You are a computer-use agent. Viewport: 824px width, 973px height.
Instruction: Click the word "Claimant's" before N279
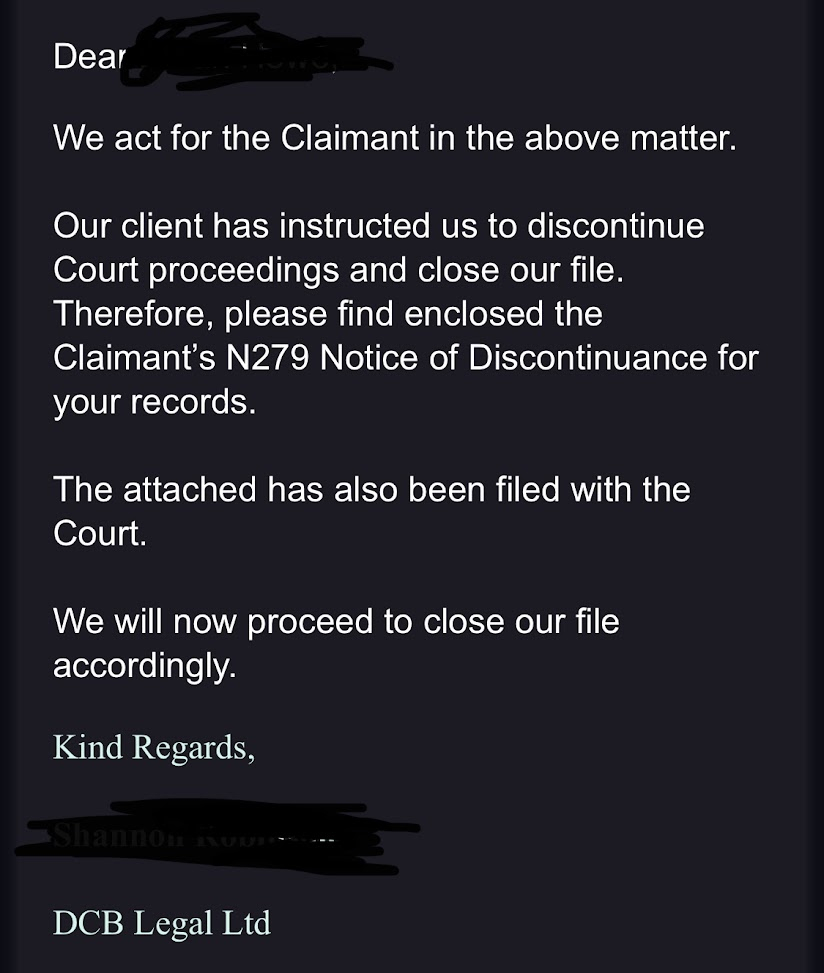(134, 358)
